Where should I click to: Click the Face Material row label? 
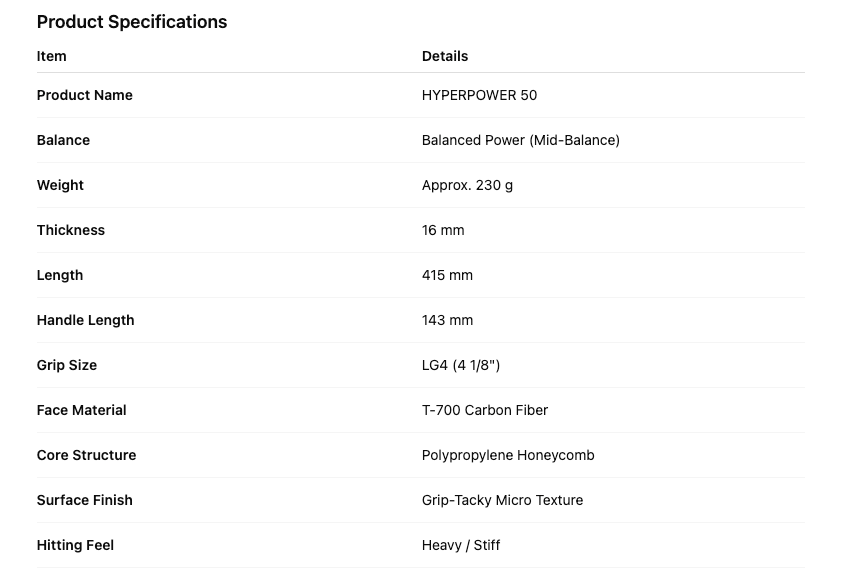pos(82,410)
